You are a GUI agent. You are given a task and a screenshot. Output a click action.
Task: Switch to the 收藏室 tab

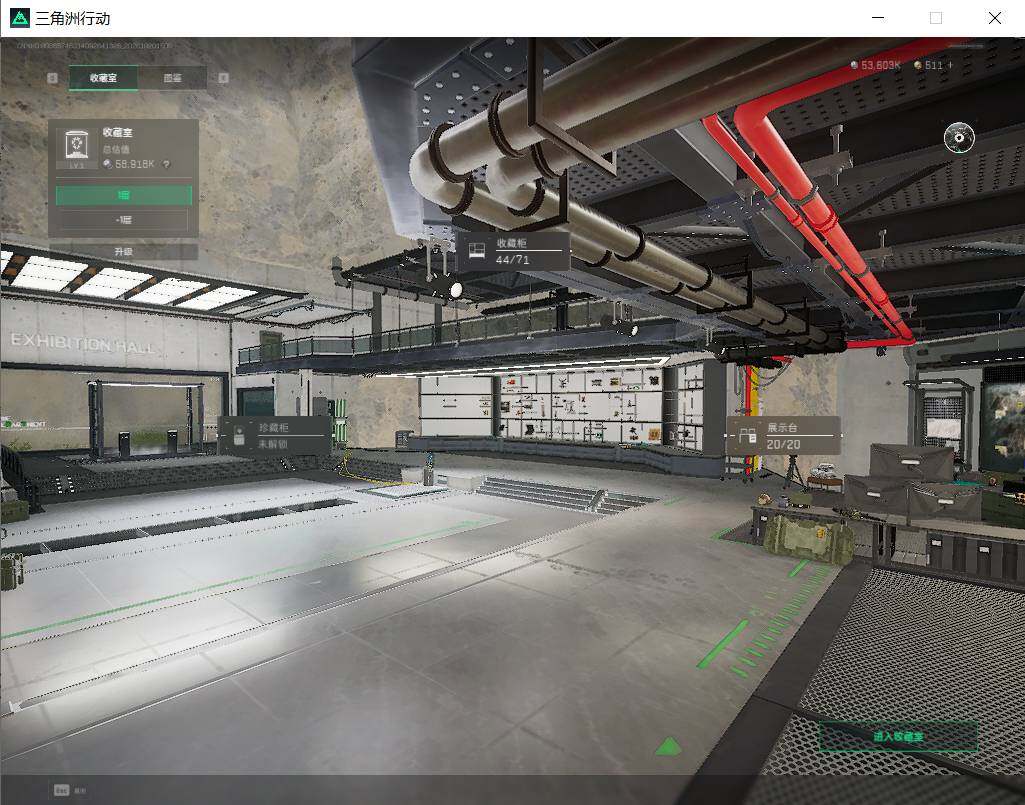(103, 78)
